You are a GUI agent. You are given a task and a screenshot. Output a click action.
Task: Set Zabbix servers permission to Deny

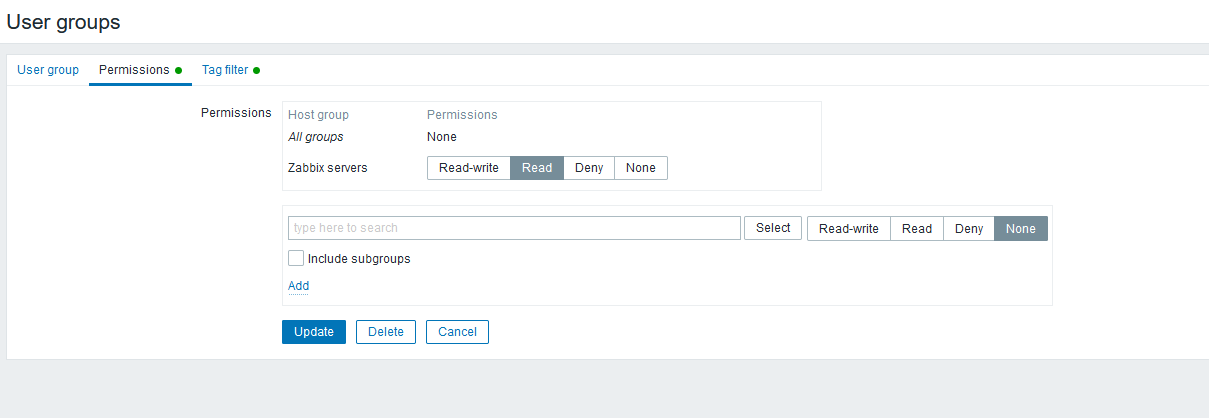(589, 168)
